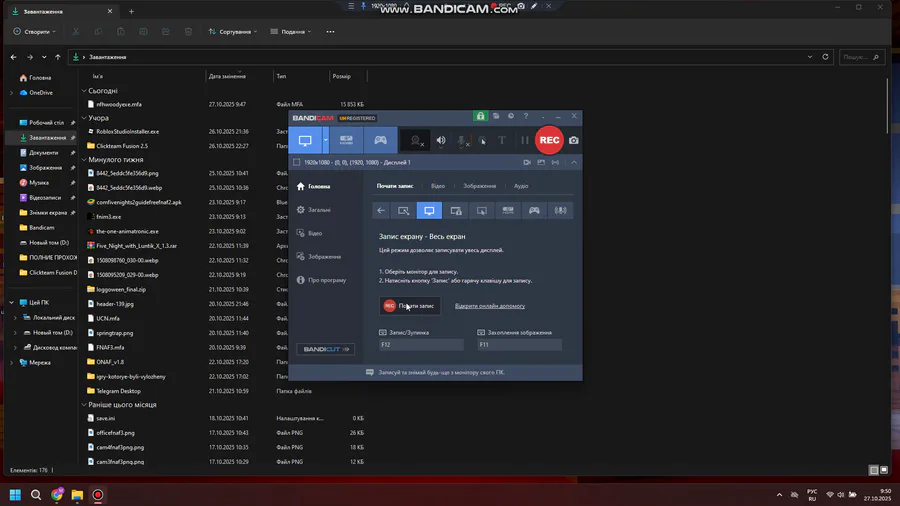Viewport: 900px width, 506px height.
Task: Capture screenshot with camera icon
Action: pyautogui.click(x=573, y=141)
